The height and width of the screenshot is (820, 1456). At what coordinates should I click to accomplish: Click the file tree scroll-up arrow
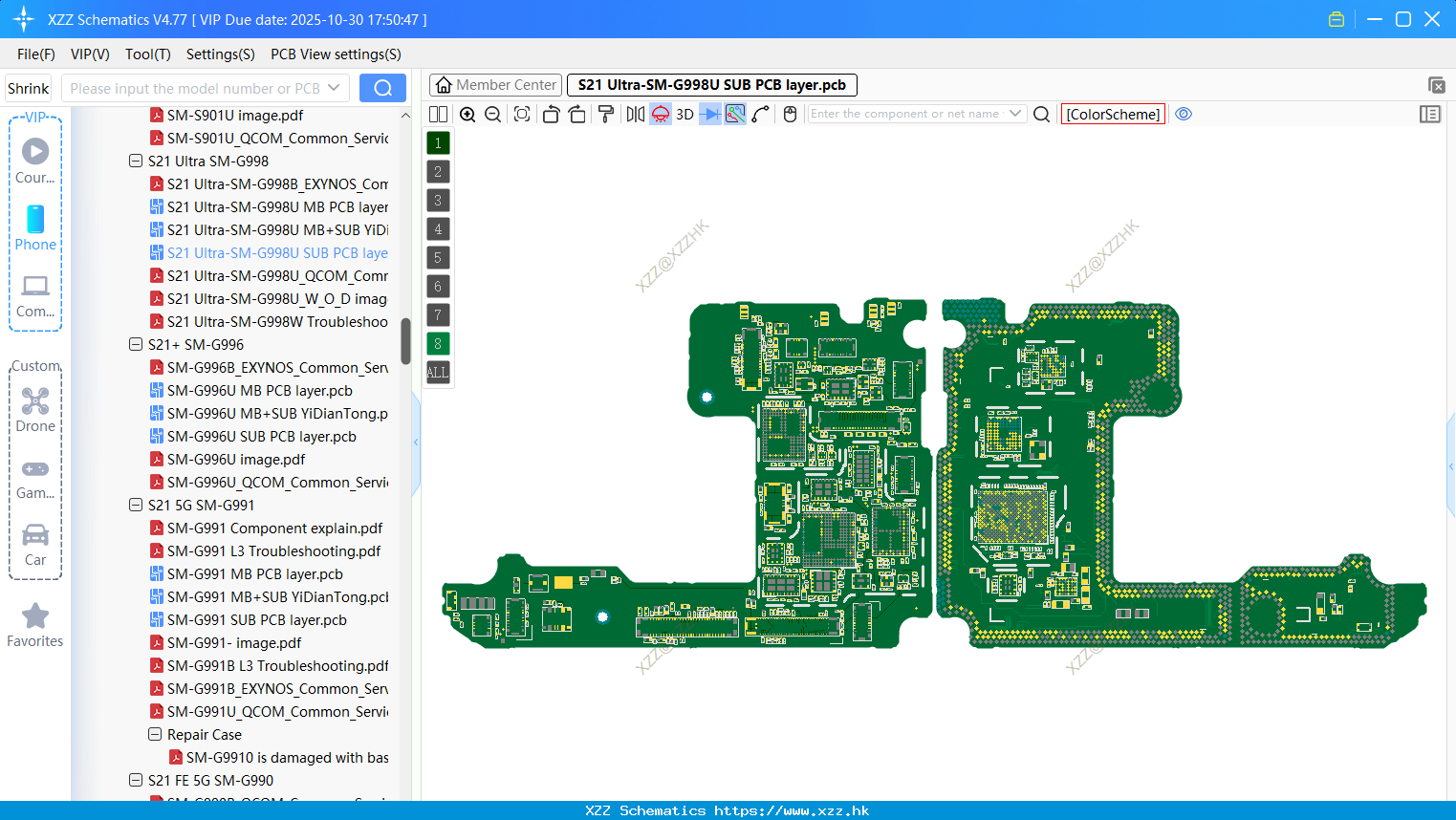tap(405, 116)
